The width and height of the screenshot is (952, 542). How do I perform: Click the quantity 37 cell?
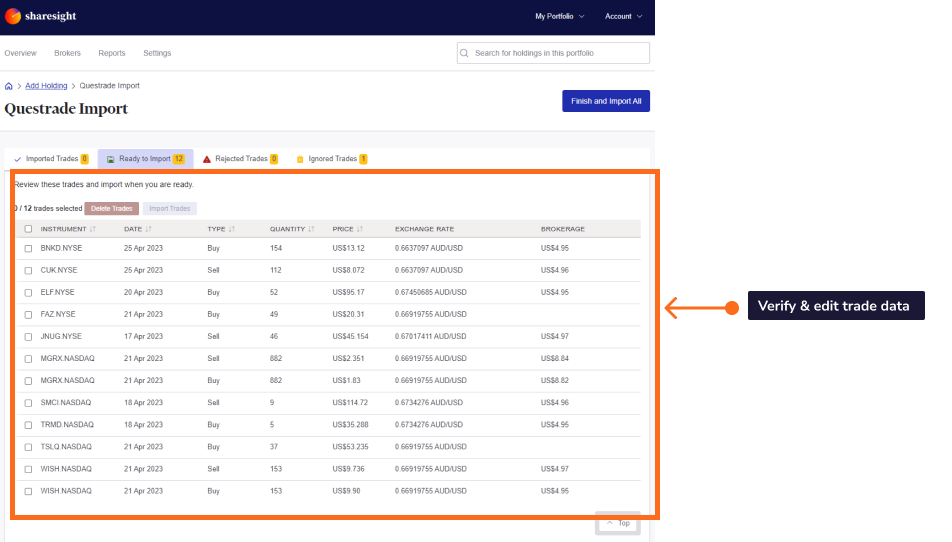(x=274, y=447)
